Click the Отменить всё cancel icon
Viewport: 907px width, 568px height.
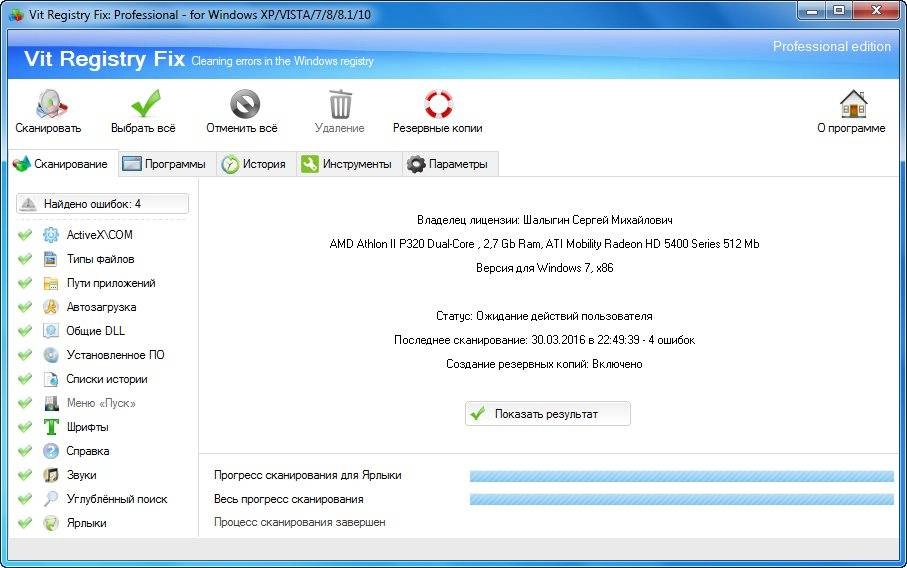pos(245,104)
